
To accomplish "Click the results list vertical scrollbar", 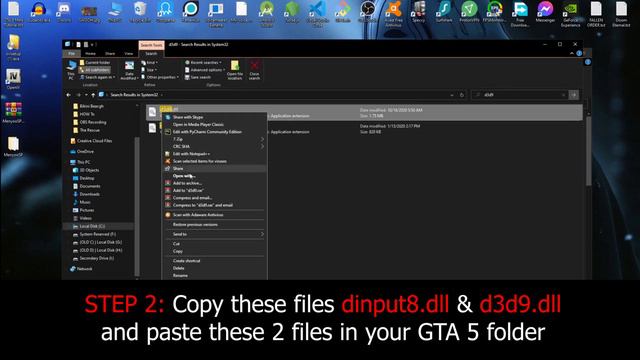I will pos(588,151).
